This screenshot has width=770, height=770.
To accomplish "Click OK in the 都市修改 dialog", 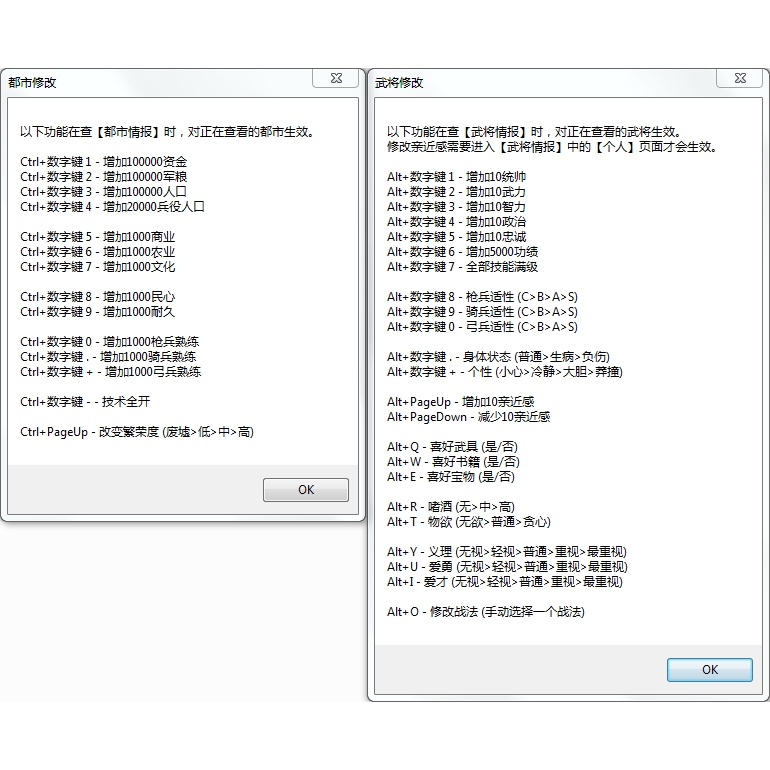I will 305,490.
